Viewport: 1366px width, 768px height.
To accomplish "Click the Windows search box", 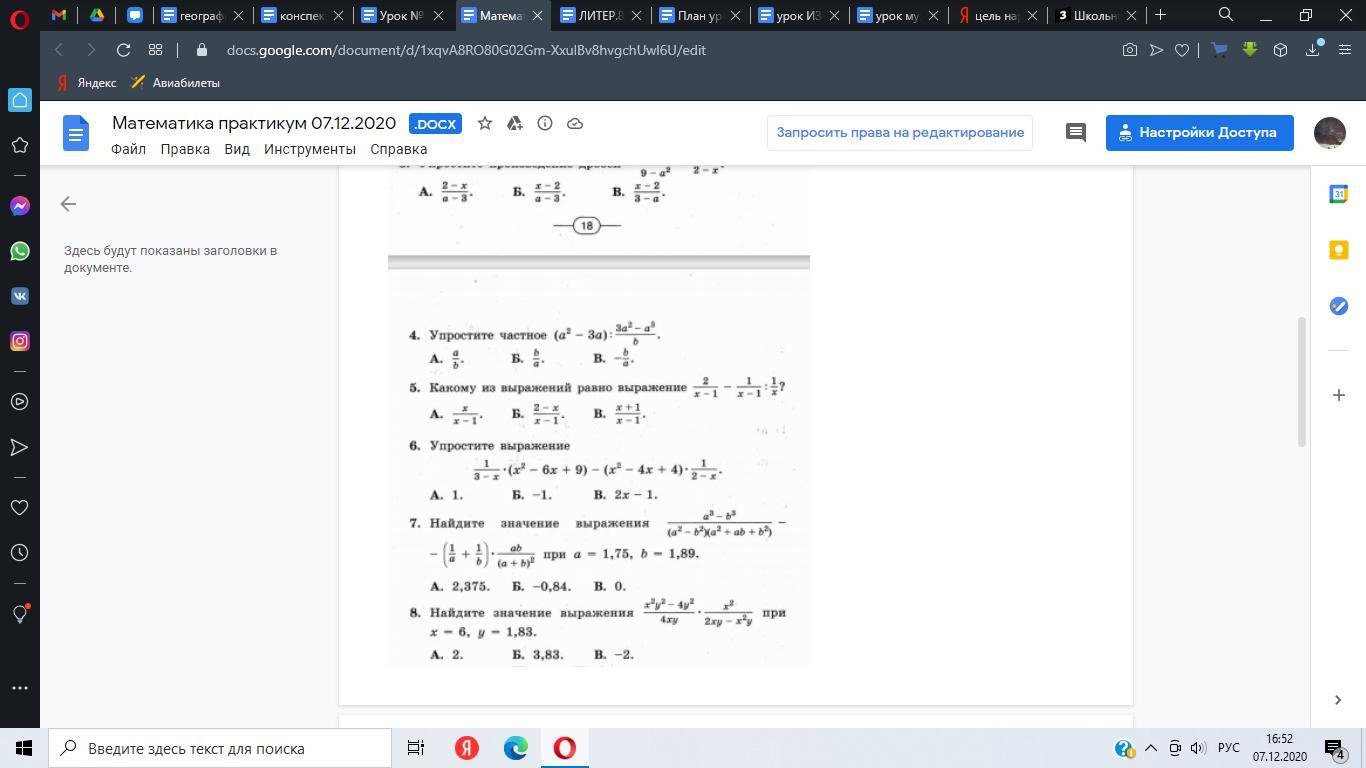I will (x=220, y=748).
